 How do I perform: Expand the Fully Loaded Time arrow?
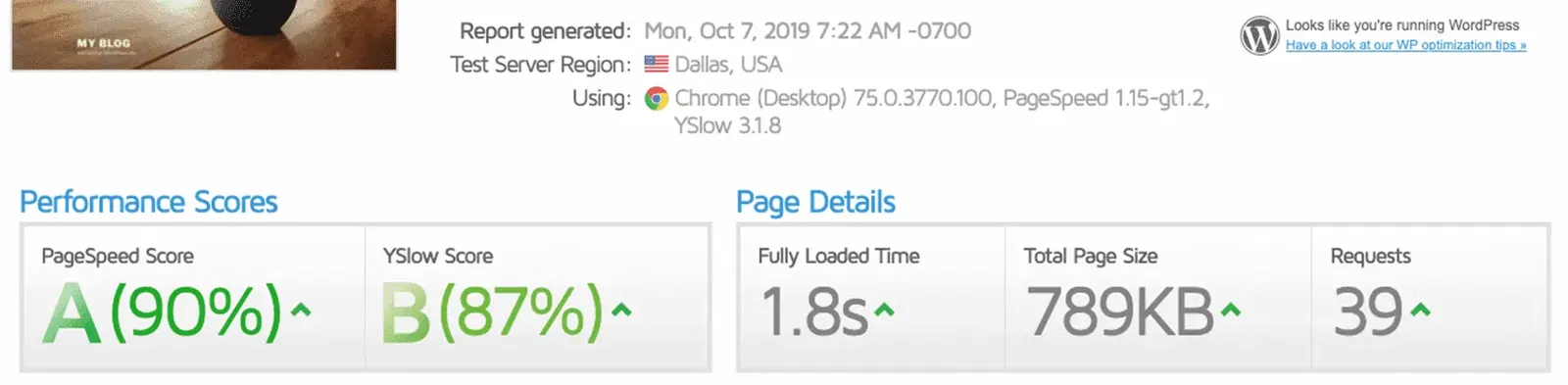pyautogui.click(x=884, y=311)
